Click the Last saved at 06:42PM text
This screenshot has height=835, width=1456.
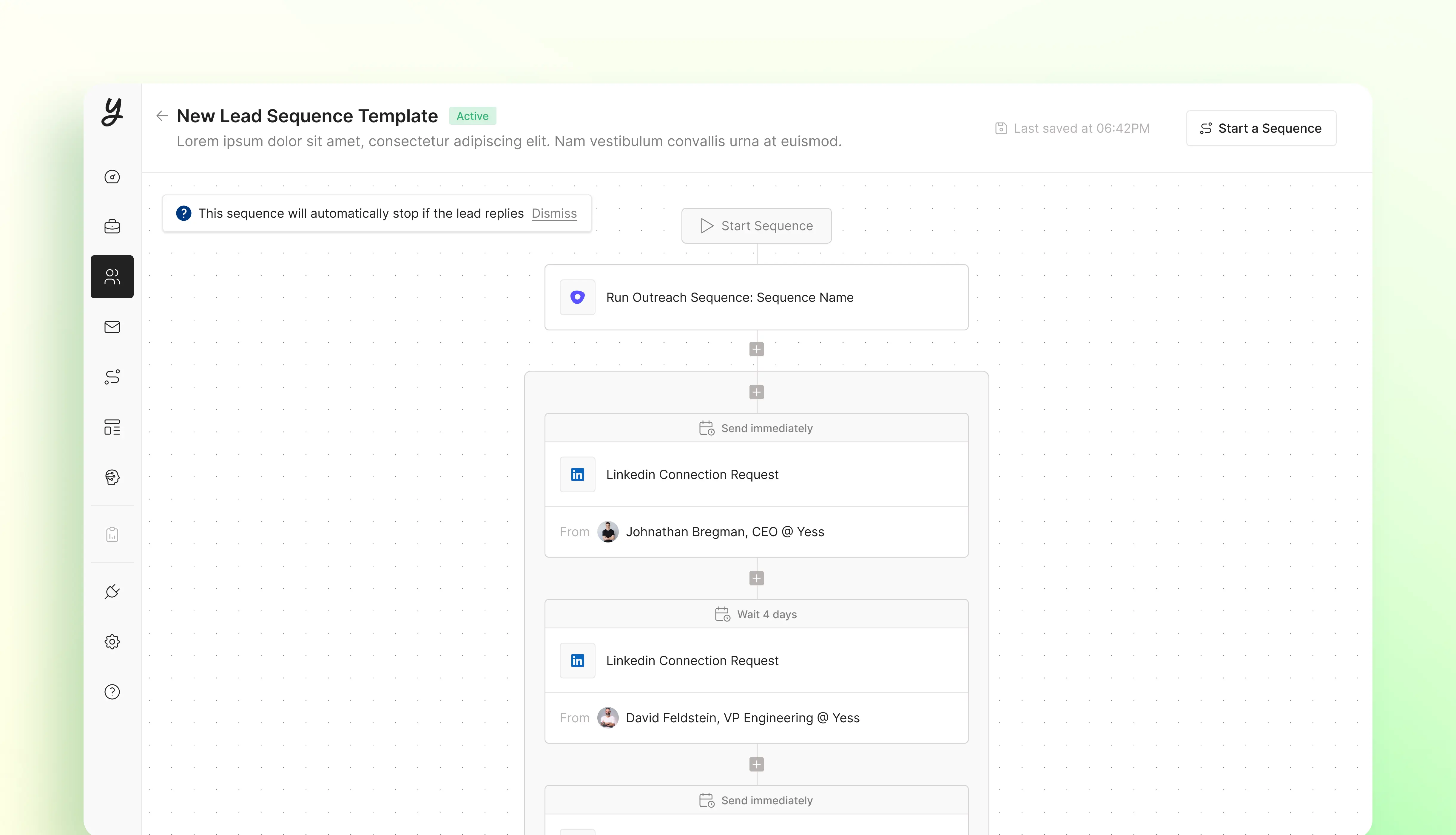[1082, 129]
